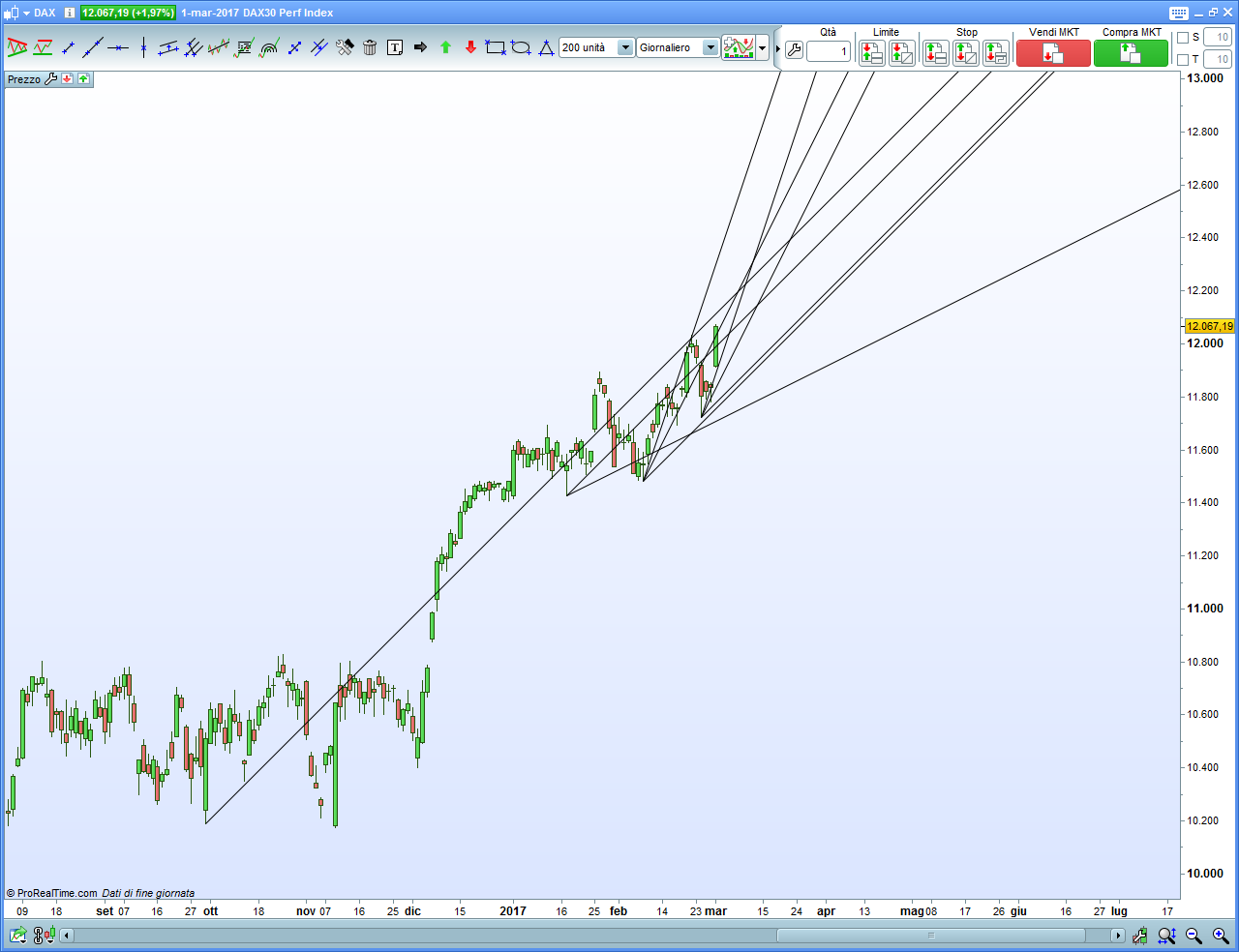Image resolution: width=1239 pixels, height=952 pixels.
Task: Click the chart export icon at bottom-left
Action: [x=17, y=936]
